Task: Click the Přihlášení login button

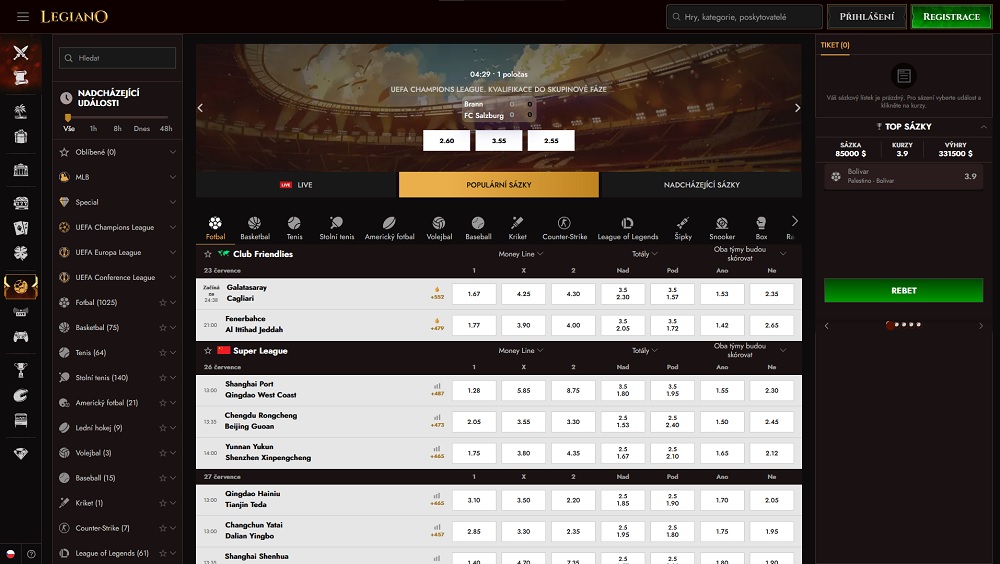Action: (866, 17)
